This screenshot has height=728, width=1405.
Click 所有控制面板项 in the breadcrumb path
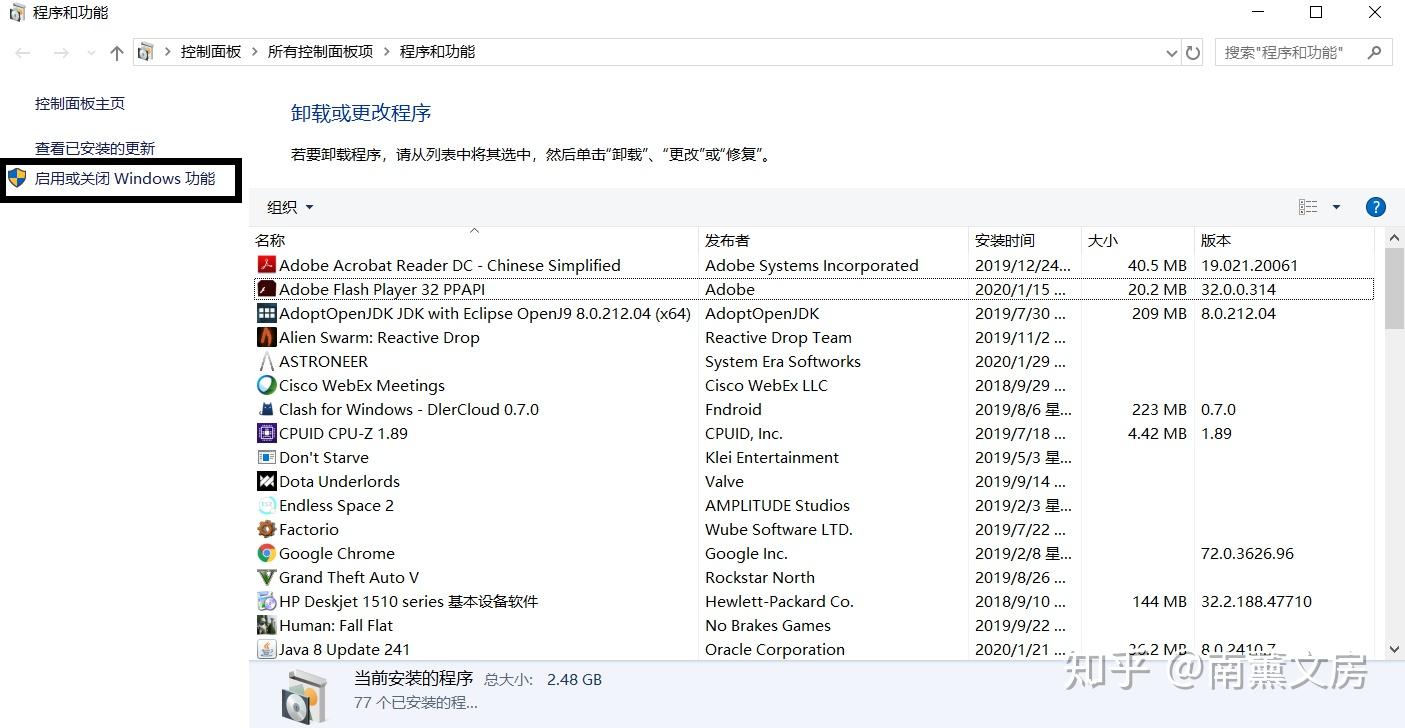320,52
